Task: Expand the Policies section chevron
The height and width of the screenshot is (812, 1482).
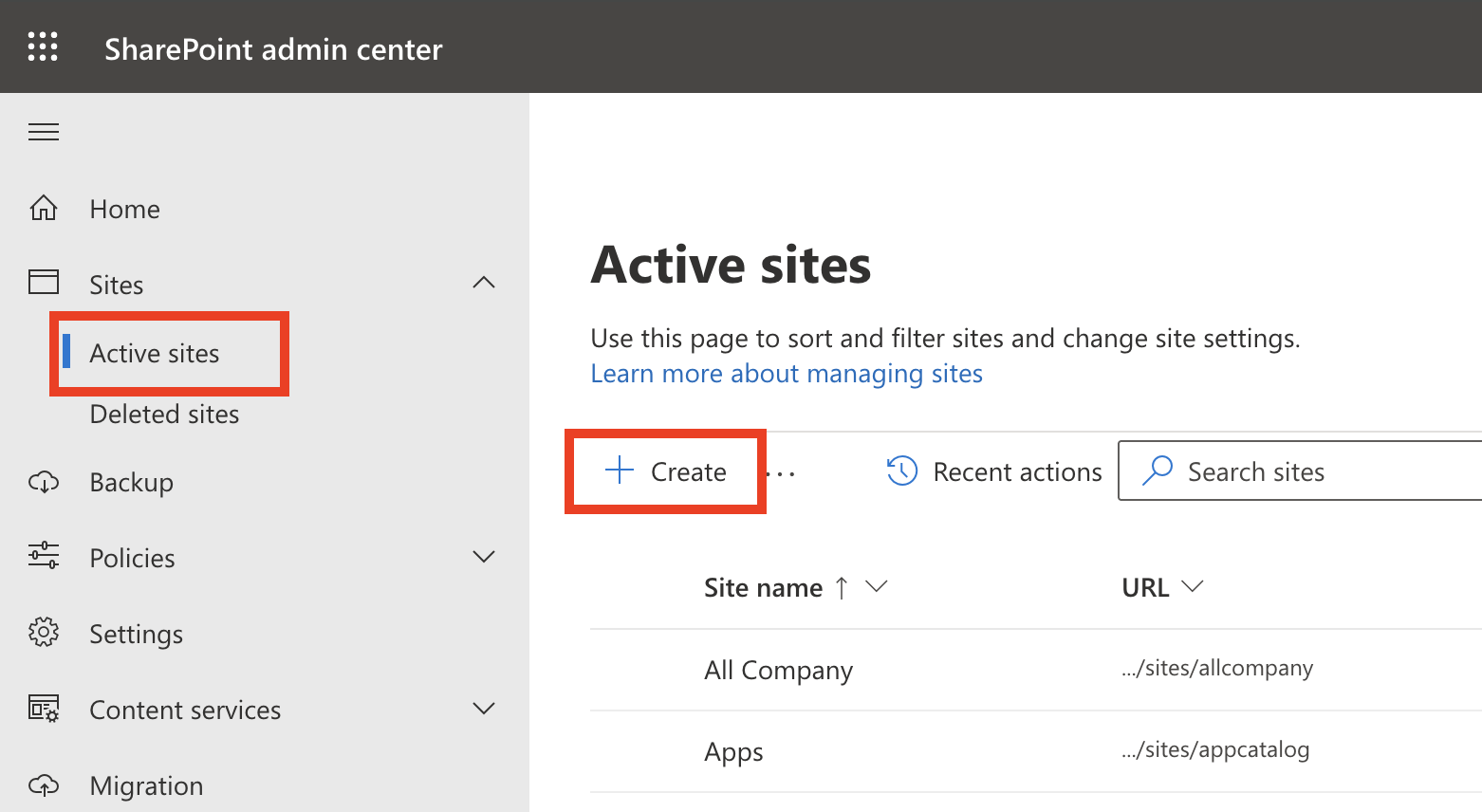Action: pyautogui.click(x=484, y=557)
